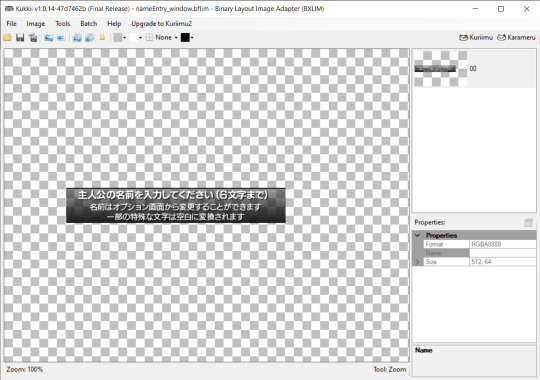Expand the Size property row
Screen dimensions: 540x380
click(x=418, y=262)
